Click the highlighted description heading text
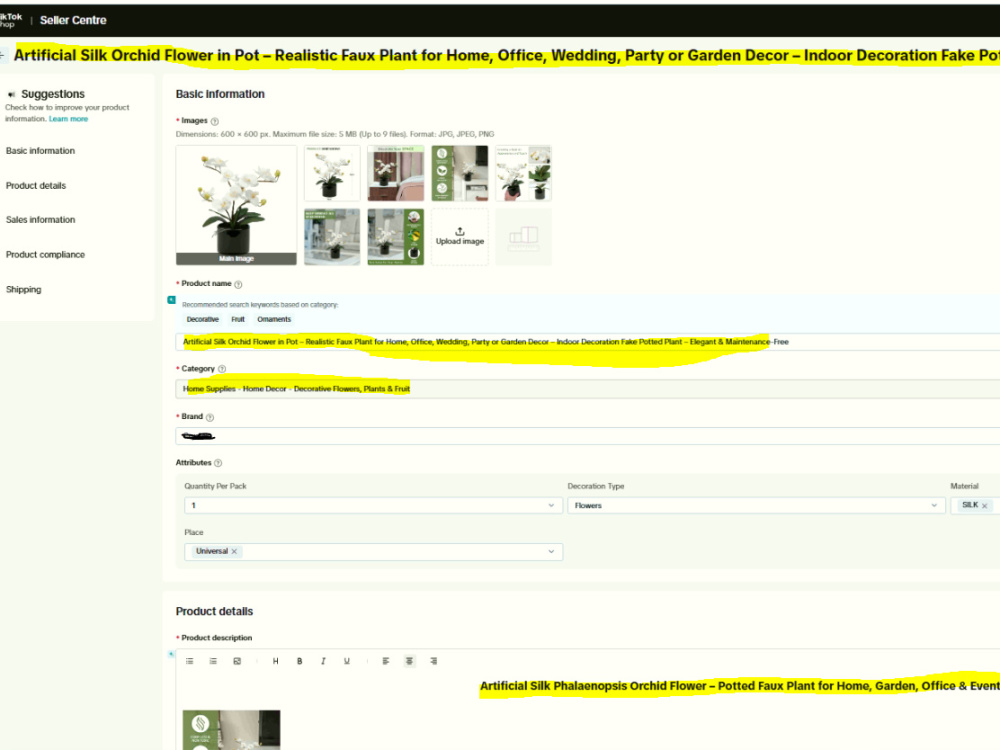This screenshot has height=750, width=1000. point(740,686)
